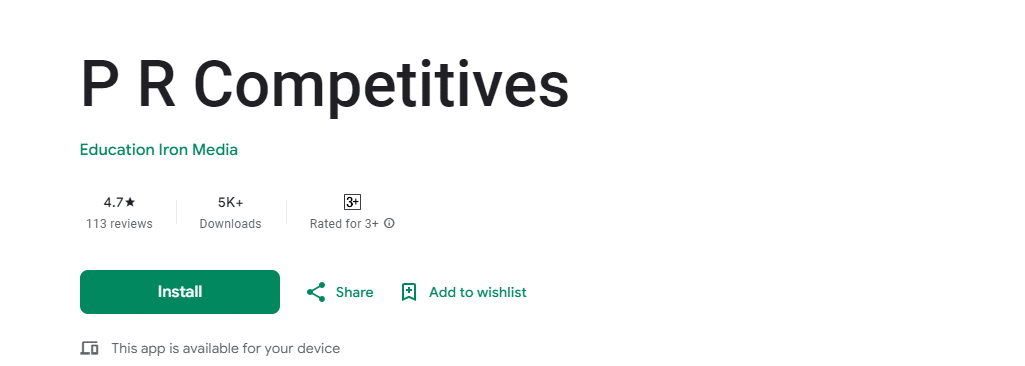Click "Iron Media" in developer name
1025x366 pixels.
[x=198, y=150]
